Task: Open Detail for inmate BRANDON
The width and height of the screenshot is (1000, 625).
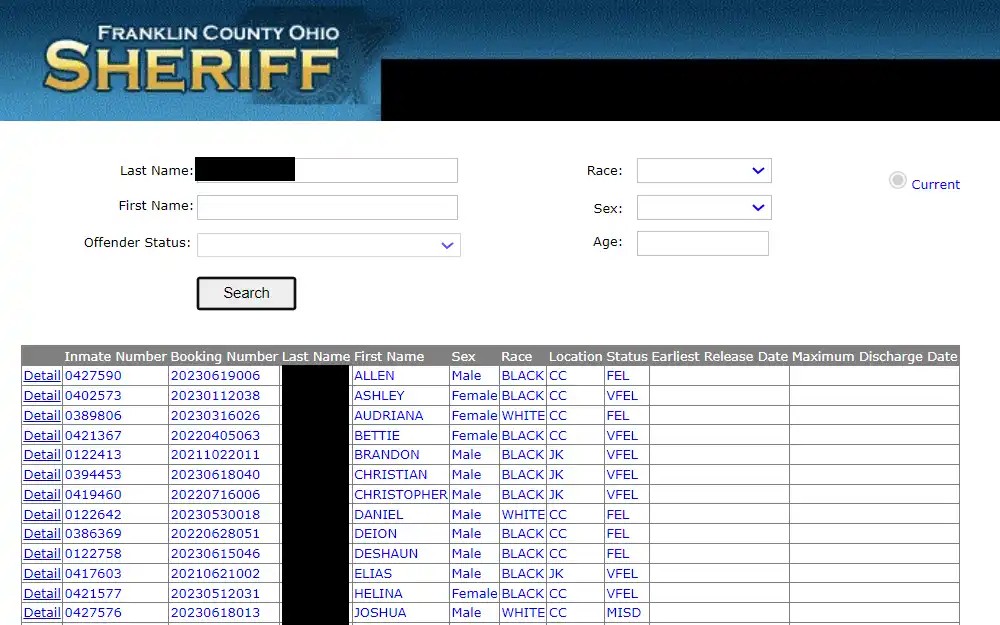Action: pyautogui.click(x=41, y=455)
